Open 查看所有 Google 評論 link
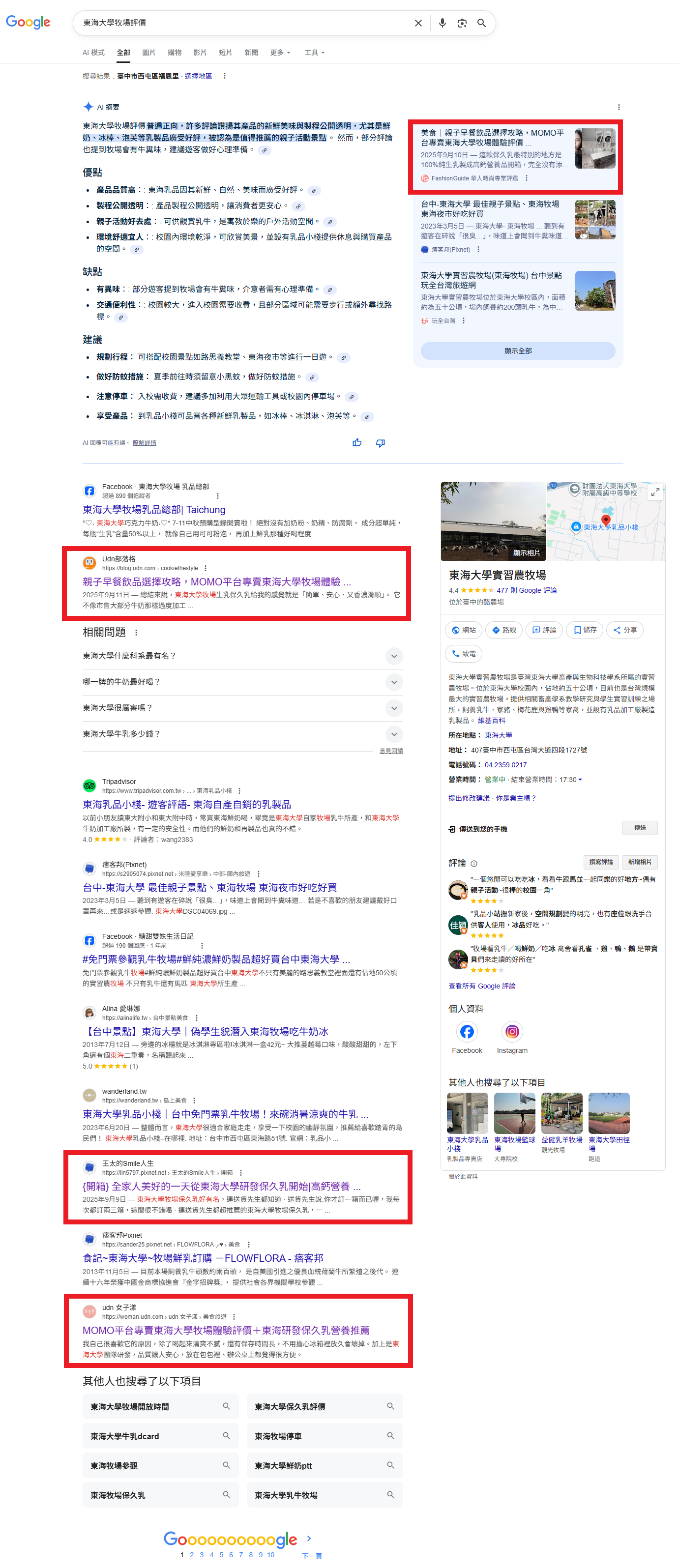679x1568 pixels. (482, 986)
